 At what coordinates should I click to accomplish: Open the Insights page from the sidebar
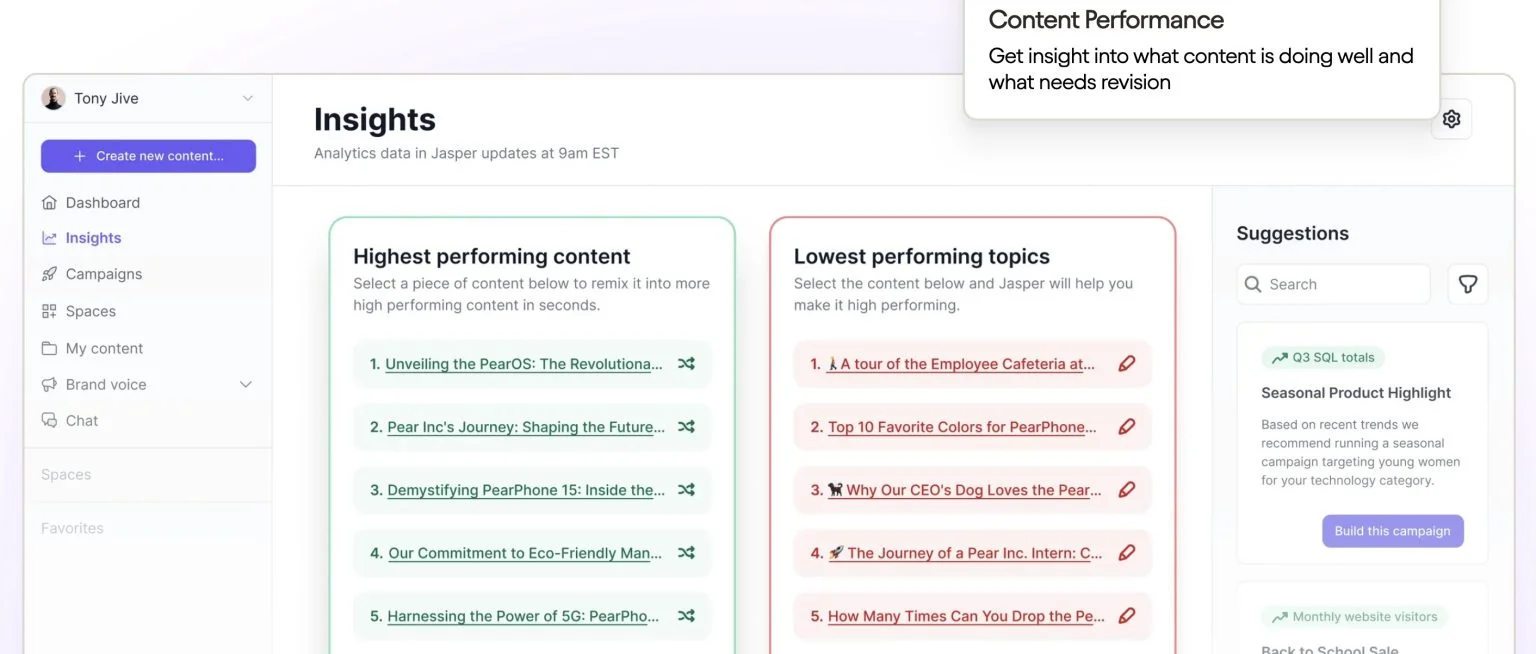coord(93,238)
